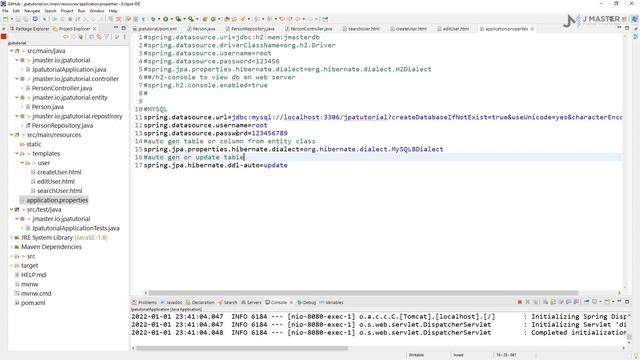Select createUser.html in the project tree
Screen dimensions: 640x360
coord(59,172)
